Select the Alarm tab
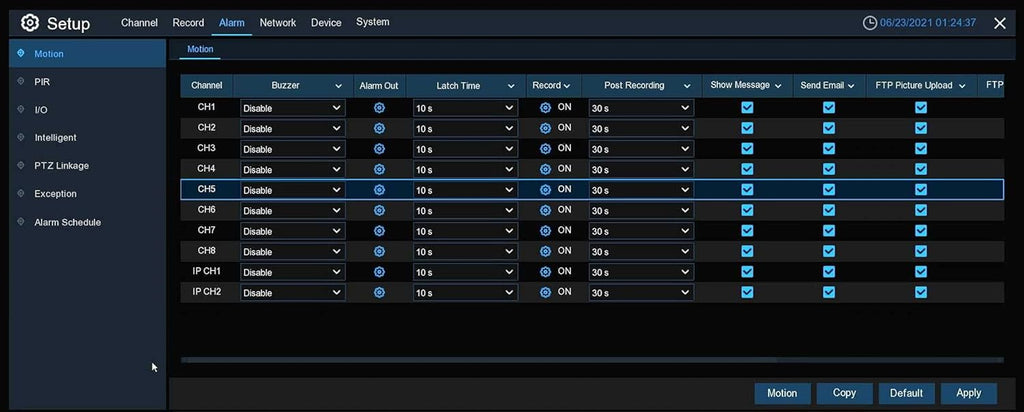 tap(232, 23)
